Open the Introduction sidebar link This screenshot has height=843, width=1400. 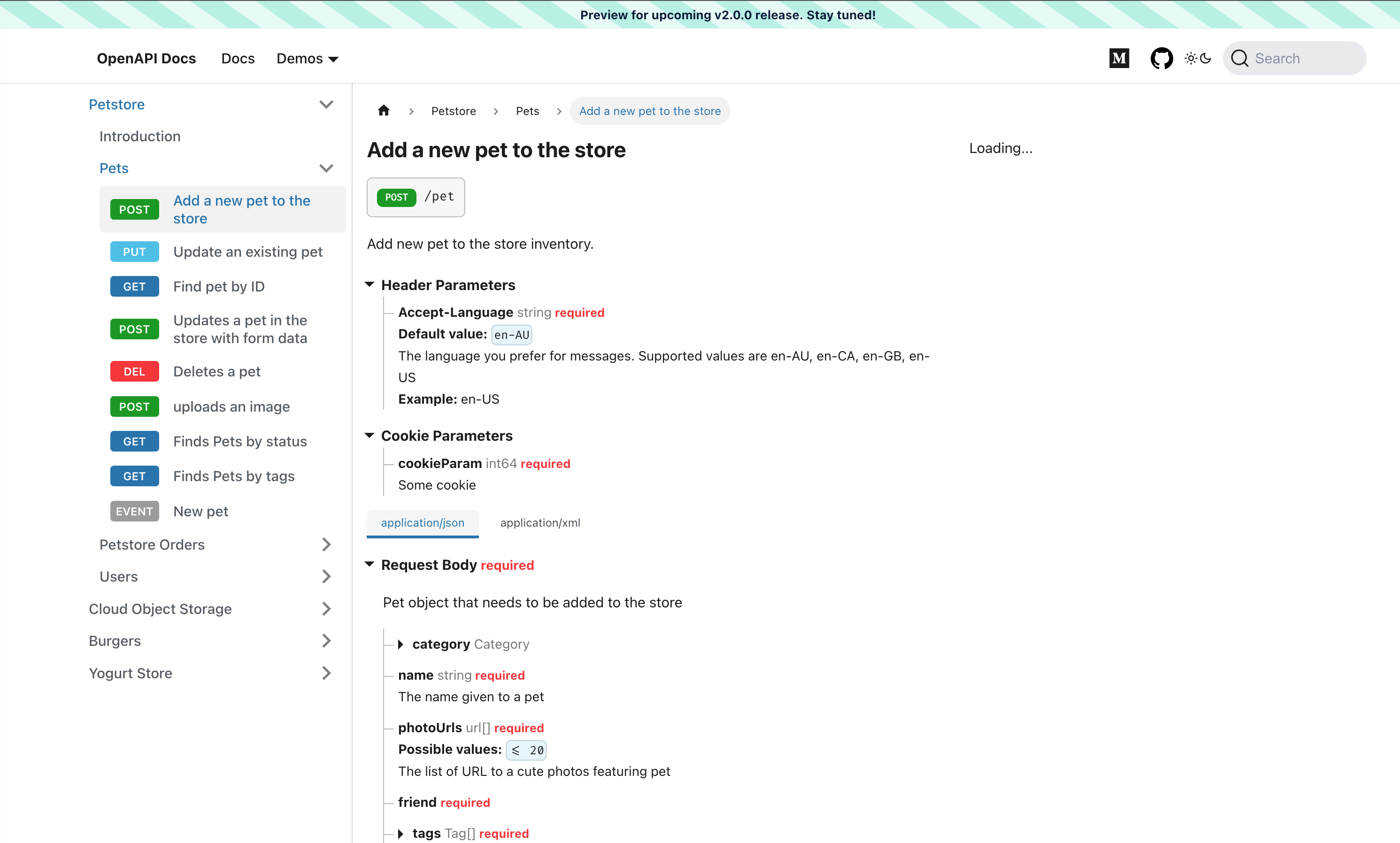point(140,136)
